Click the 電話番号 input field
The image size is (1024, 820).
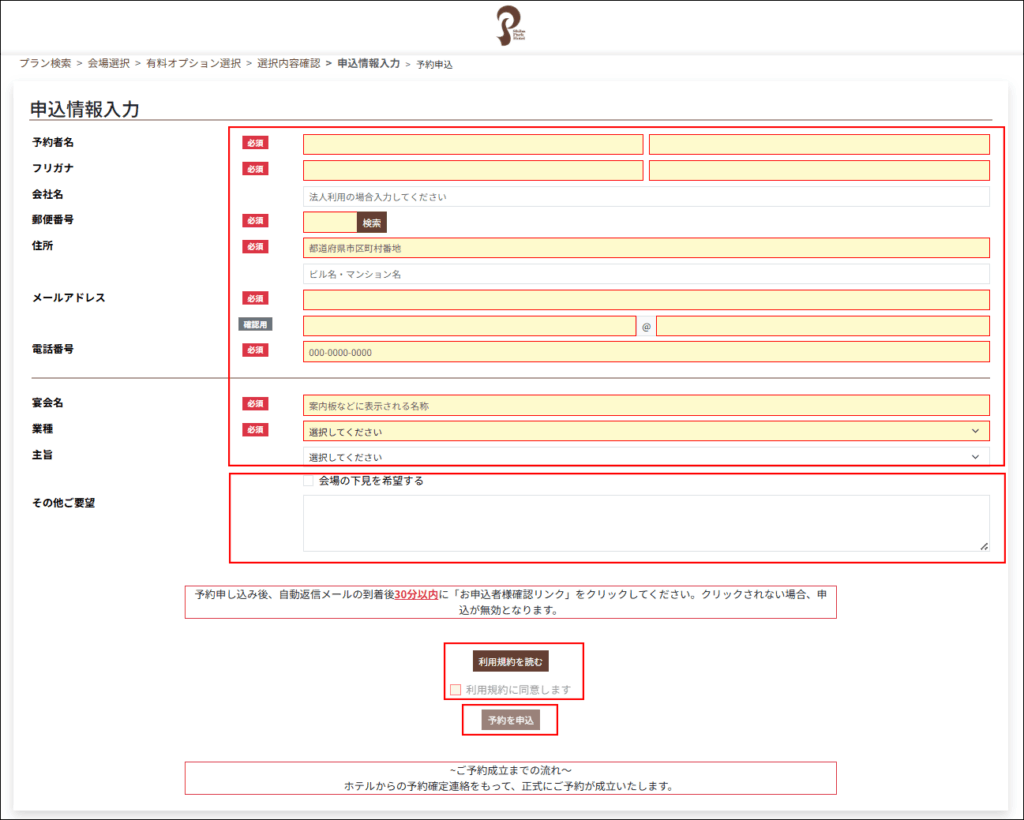click(645, 352)
